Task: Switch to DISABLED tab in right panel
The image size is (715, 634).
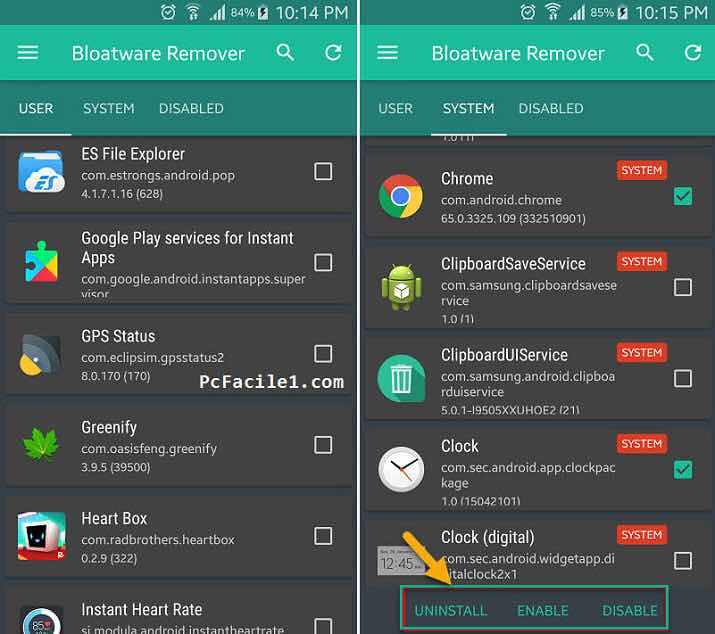Action: (551, 109)
